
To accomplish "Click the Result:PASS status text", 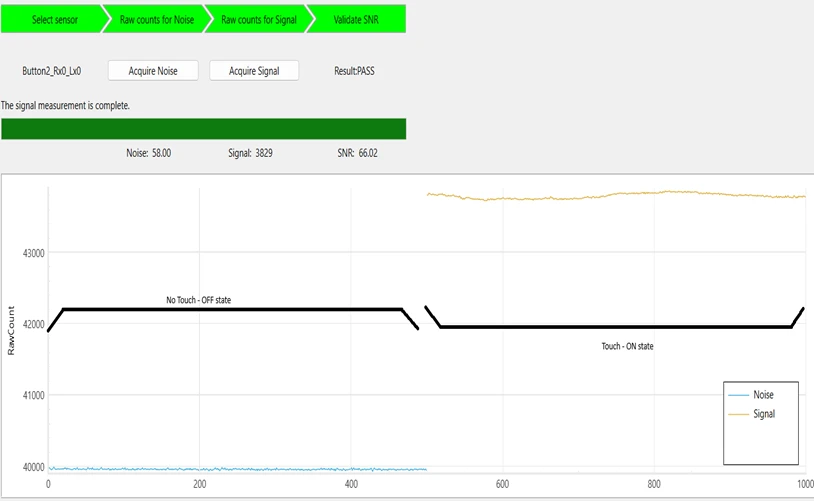I will click(x=354, y=71).
